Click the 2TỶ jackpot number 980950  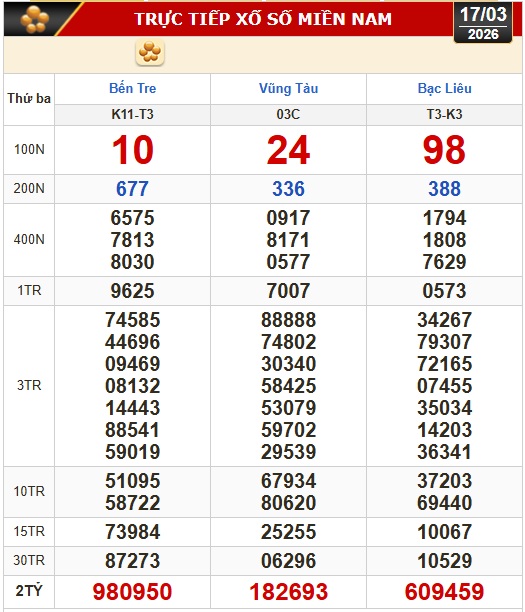coord(132,591)
